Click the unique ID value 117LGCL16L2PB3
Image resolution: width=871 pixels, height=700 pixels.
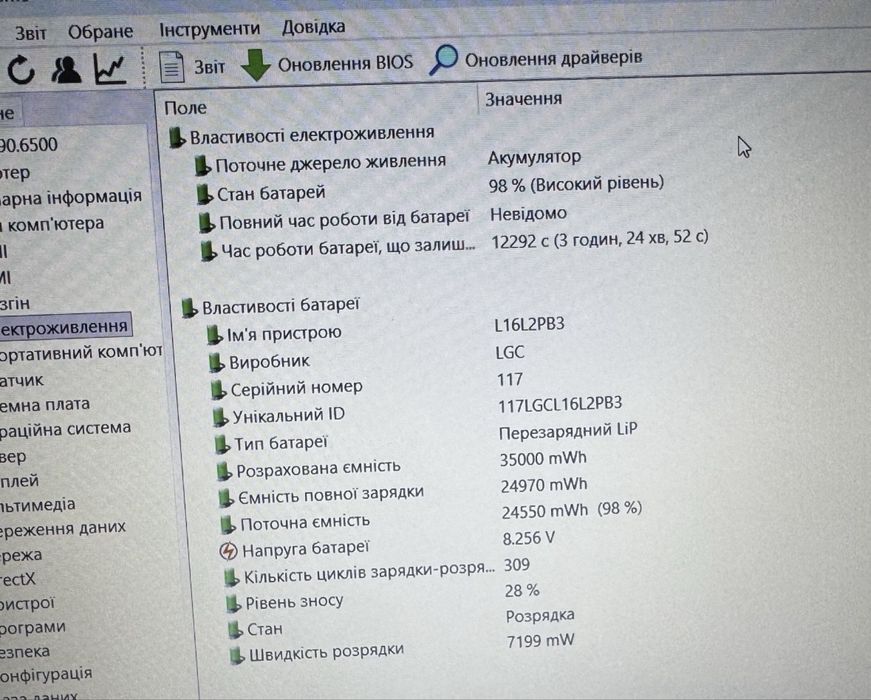click(560, 404)
